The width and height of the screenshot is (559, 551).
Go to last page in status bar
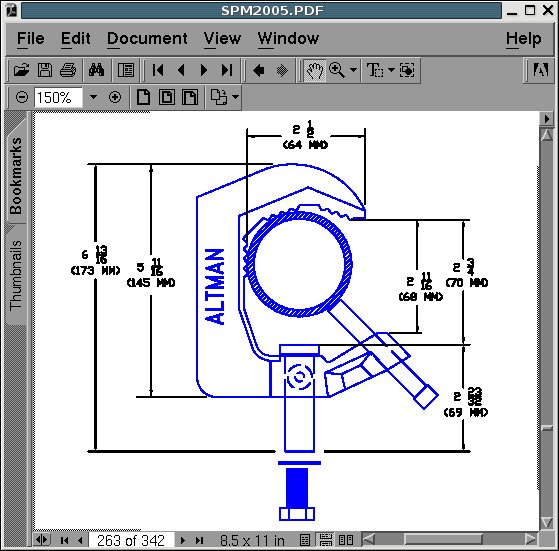click(199, 541)
